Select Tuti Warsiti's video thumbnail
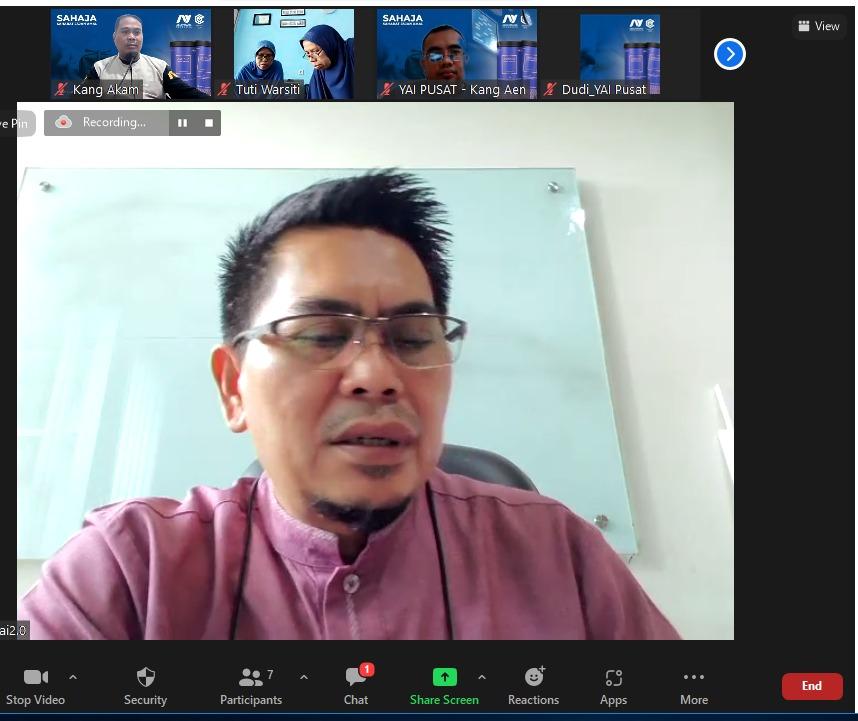858x721 pixels. point(294,54)
